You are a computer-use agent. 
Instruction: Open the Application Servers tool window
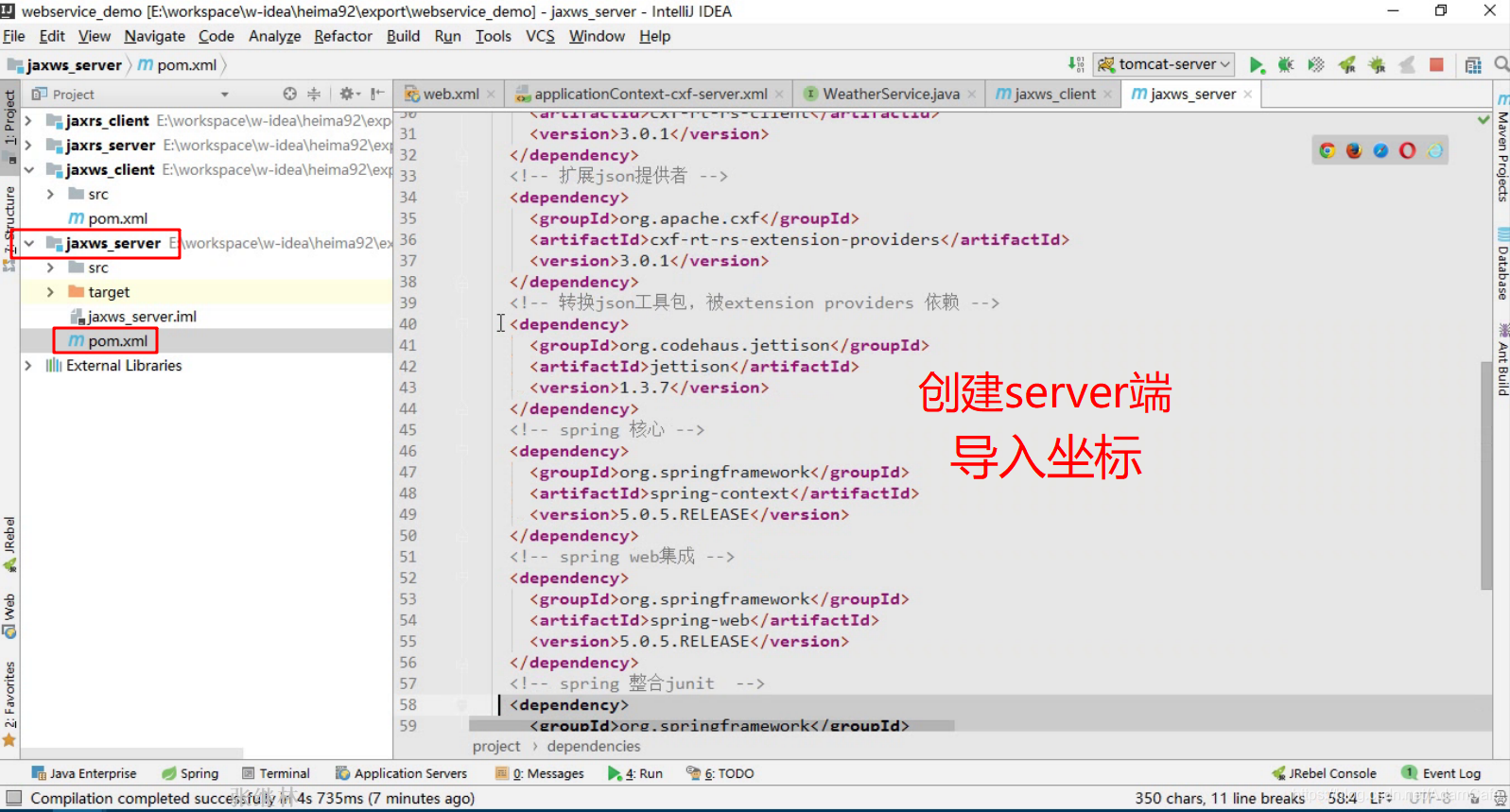point(401,773)
